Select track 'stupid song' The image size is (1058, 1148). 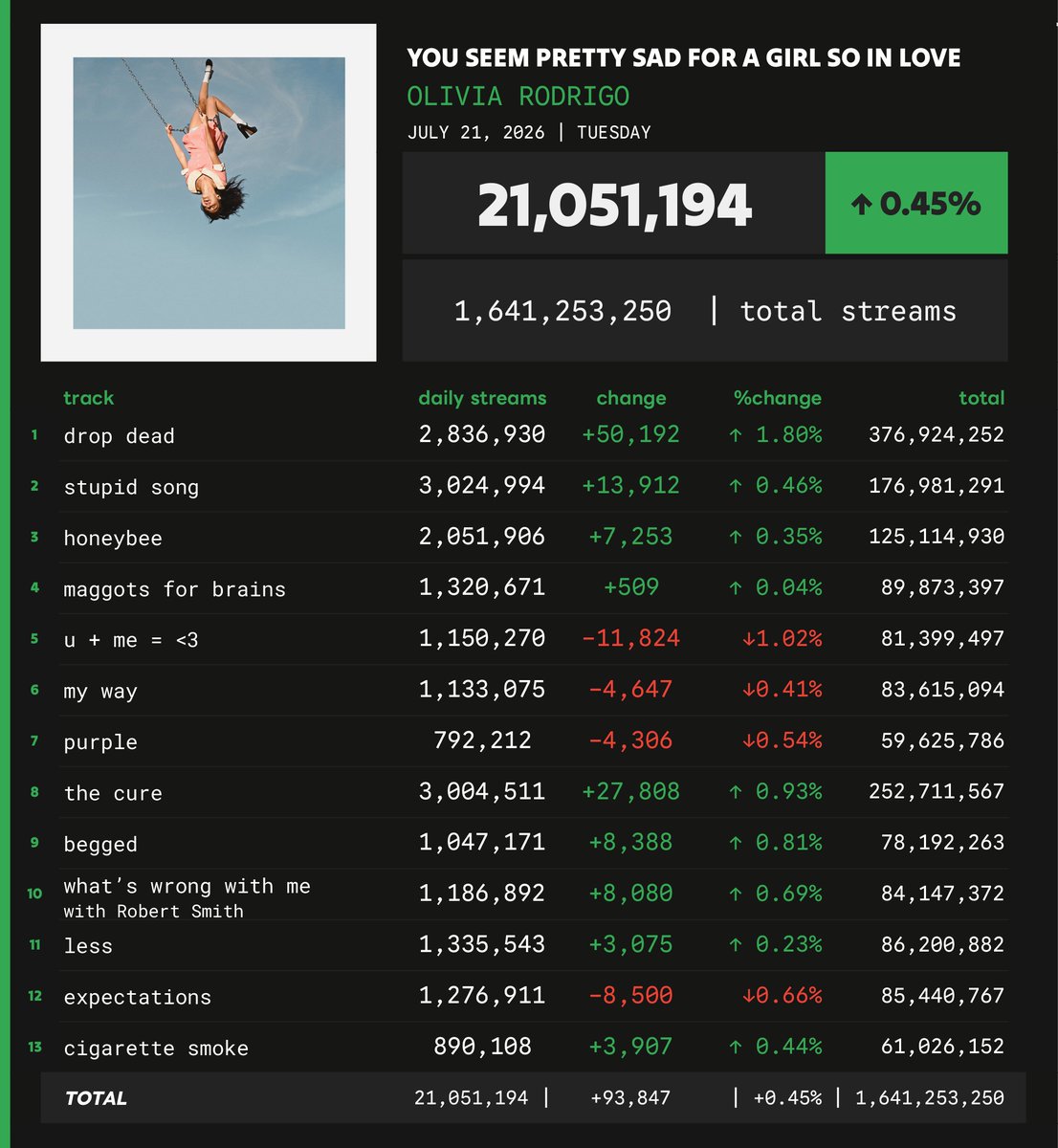pyautogui.click(x=131, y=487)
